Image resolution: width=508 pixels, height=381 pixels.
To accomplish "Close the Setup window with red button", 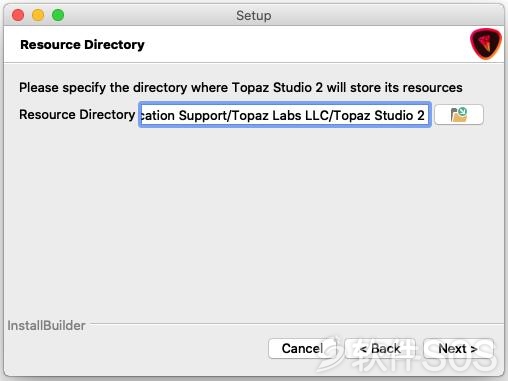I will 18,15.
